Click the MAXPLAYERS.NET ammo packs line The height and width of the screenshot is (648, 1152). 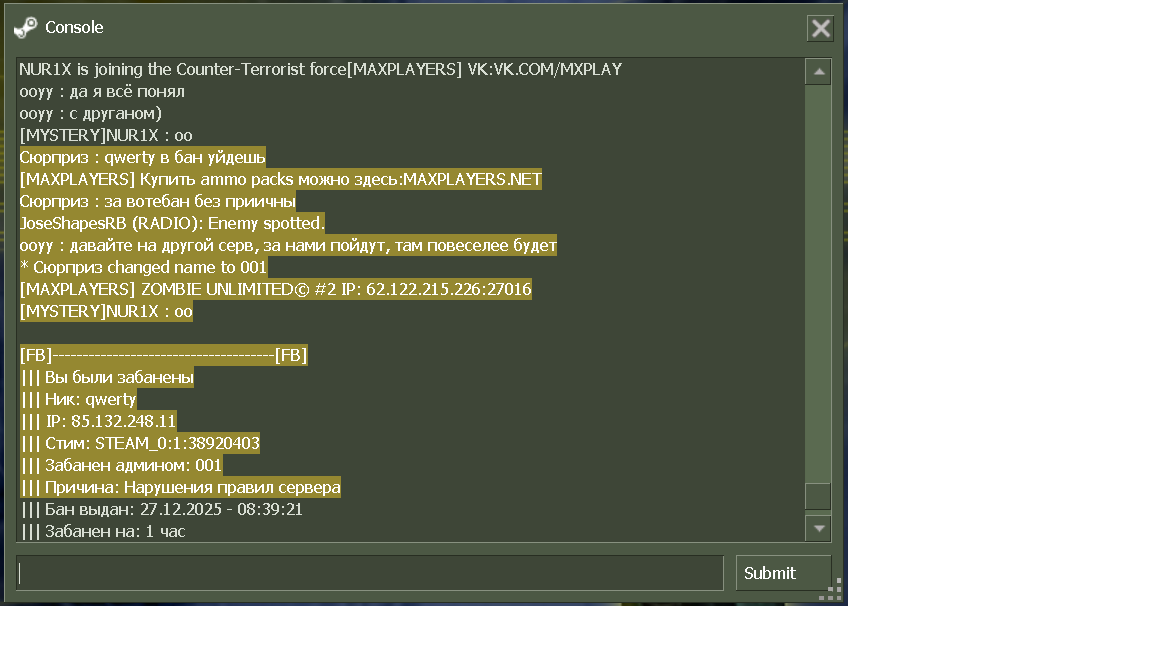point(280,179)
